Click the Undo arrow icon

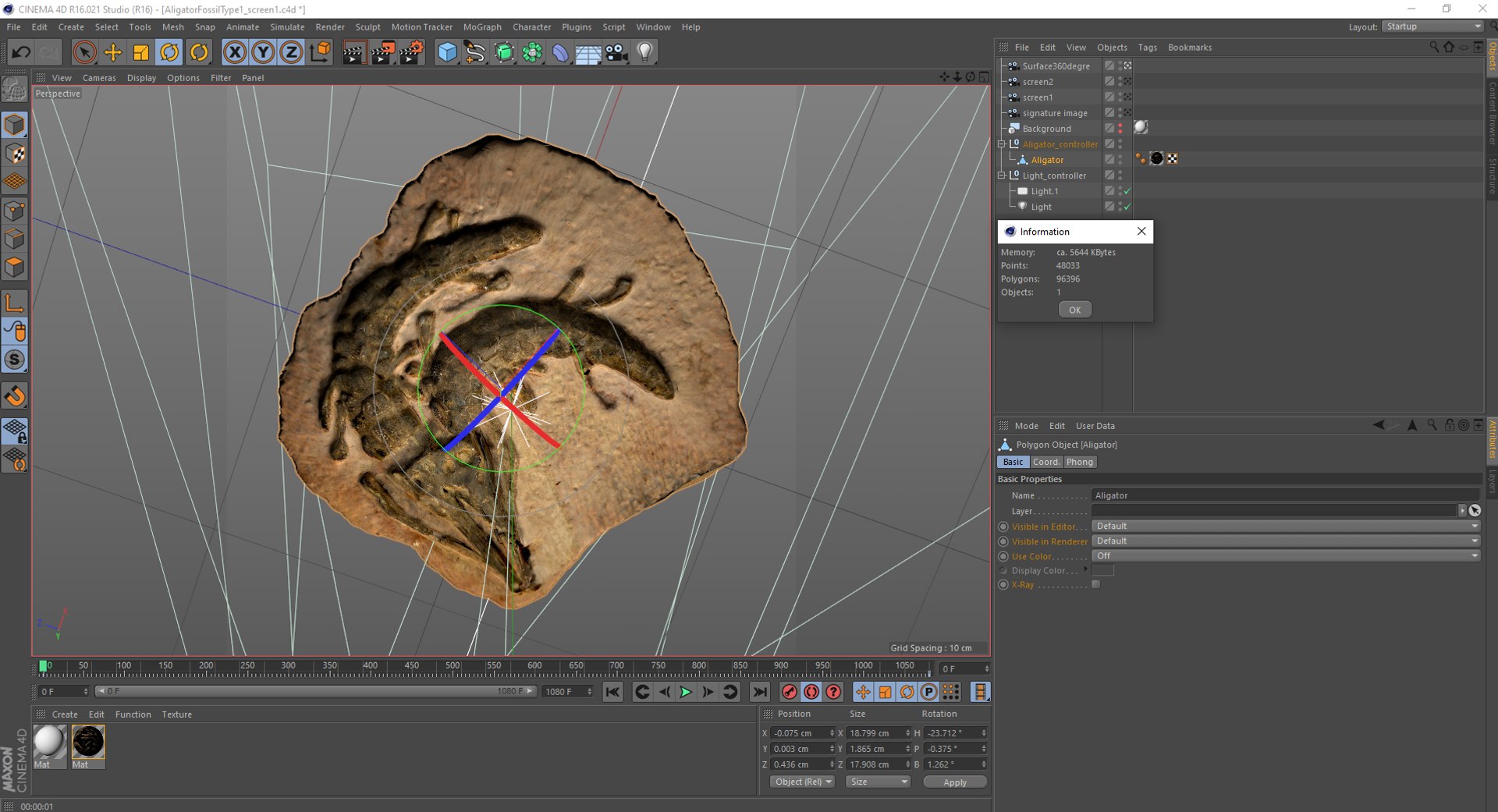point(21,52)
